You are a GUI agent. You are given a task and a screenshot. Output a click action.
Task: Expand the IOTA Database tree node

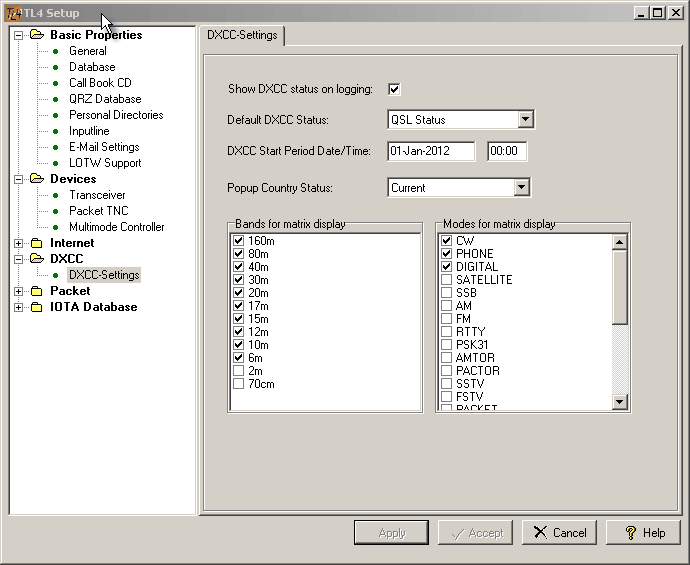click(18, 307)
